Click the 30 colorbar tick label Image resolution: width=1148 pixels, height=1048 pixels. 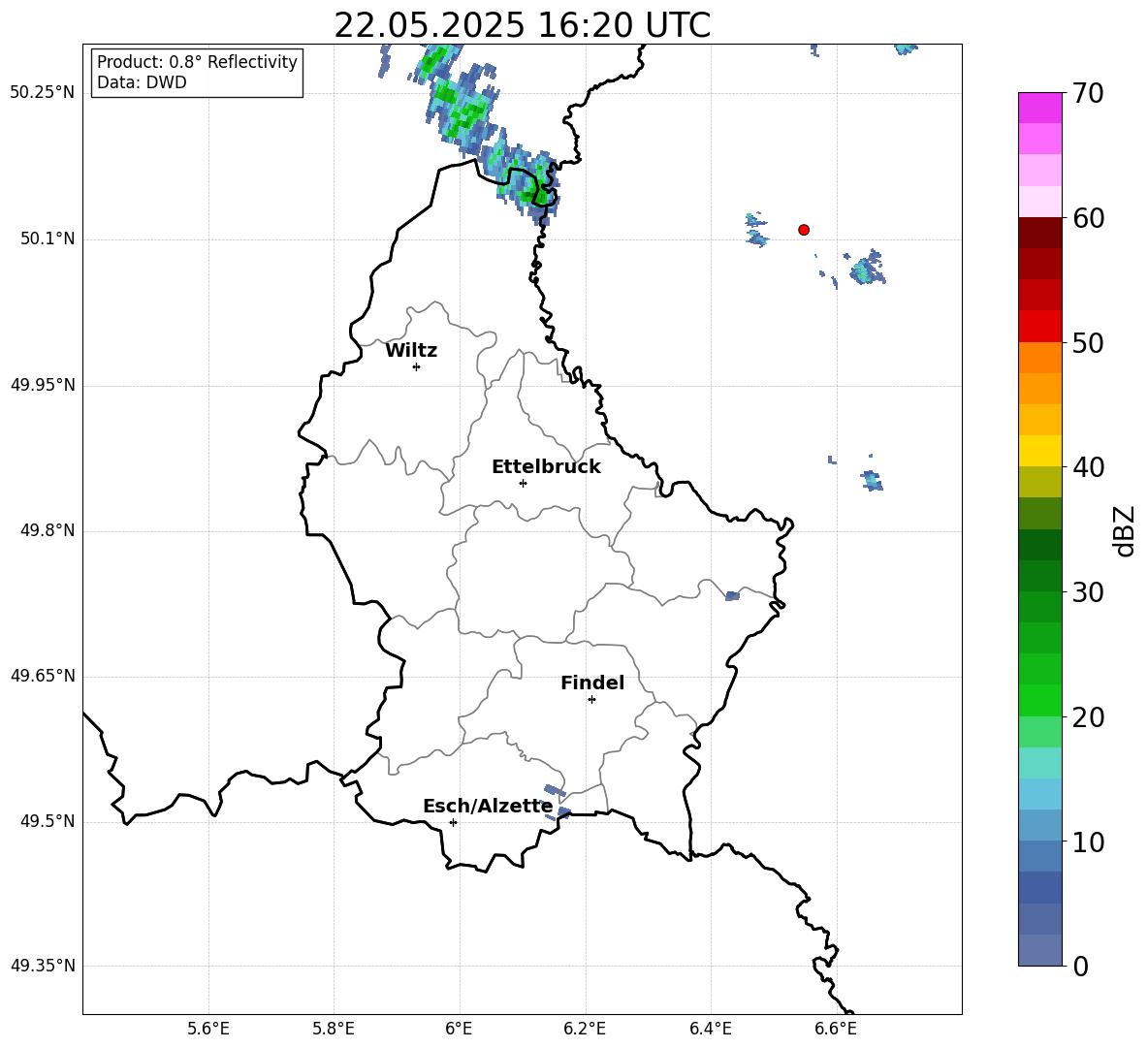tap(1087, 592)
